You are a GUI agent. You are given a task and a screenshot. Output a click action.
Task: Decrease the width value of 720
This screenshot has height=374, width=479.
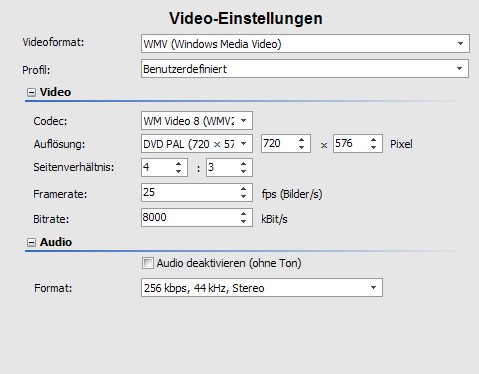(301, 147)
